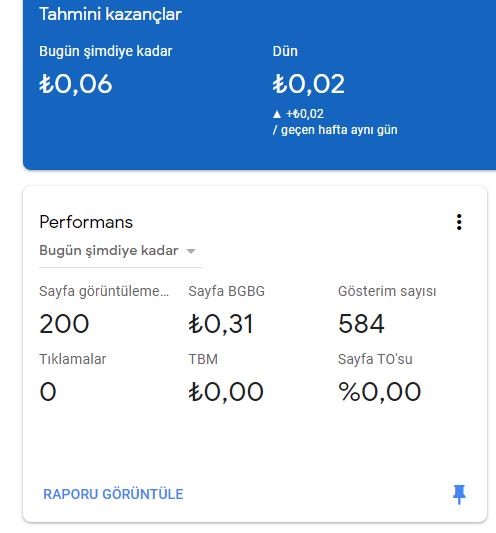Click the upward triangle change indicator
496x533 pixels.
click(x=277, y=114)
